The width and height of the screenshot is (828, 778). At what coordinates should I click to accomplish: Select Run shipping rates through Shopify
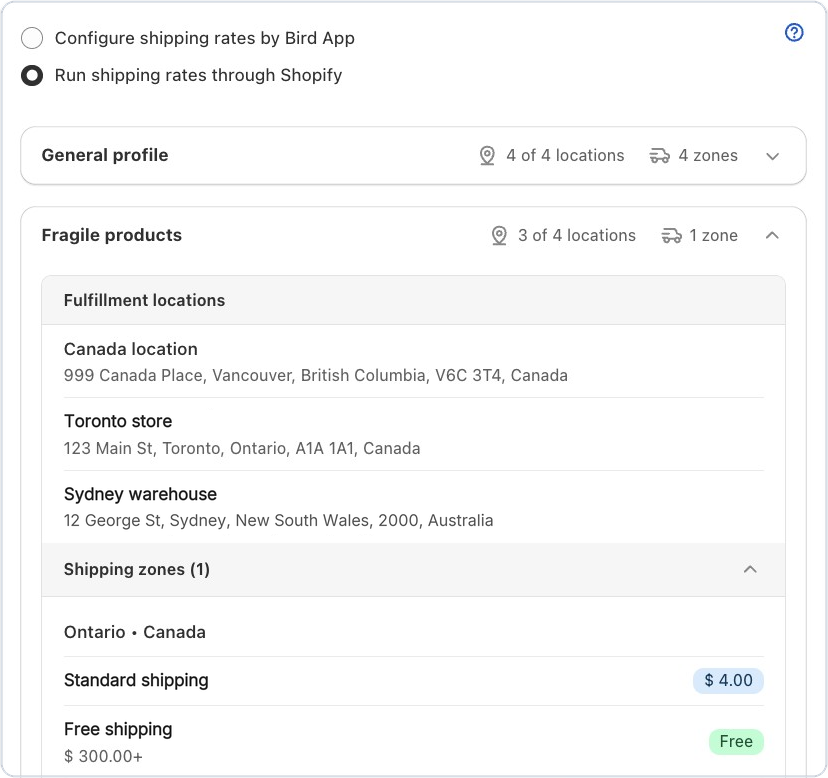point(32,76)
